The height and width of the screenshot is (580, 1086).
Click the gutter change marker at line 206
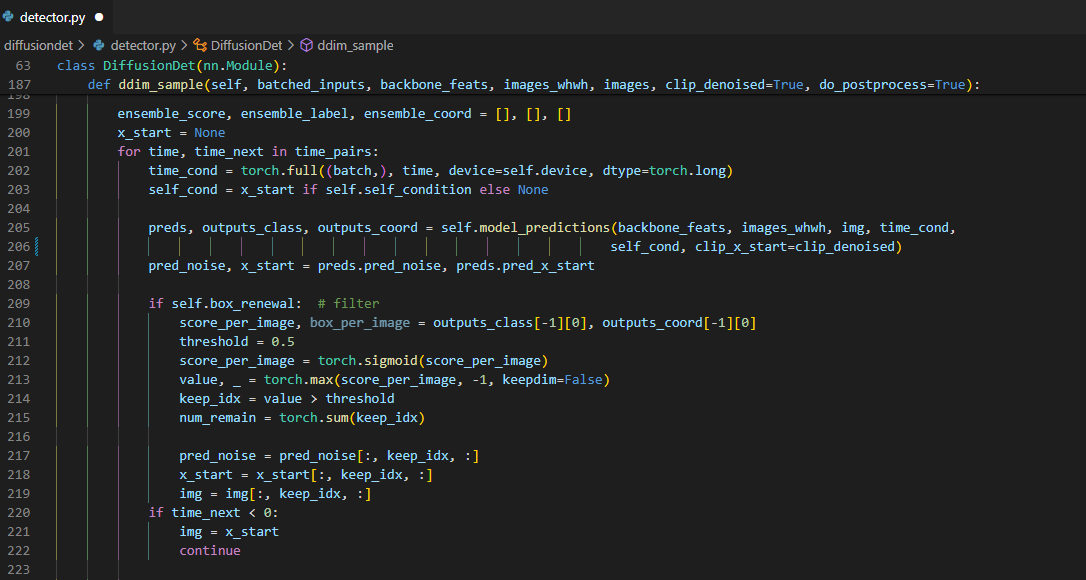[37, 247]
